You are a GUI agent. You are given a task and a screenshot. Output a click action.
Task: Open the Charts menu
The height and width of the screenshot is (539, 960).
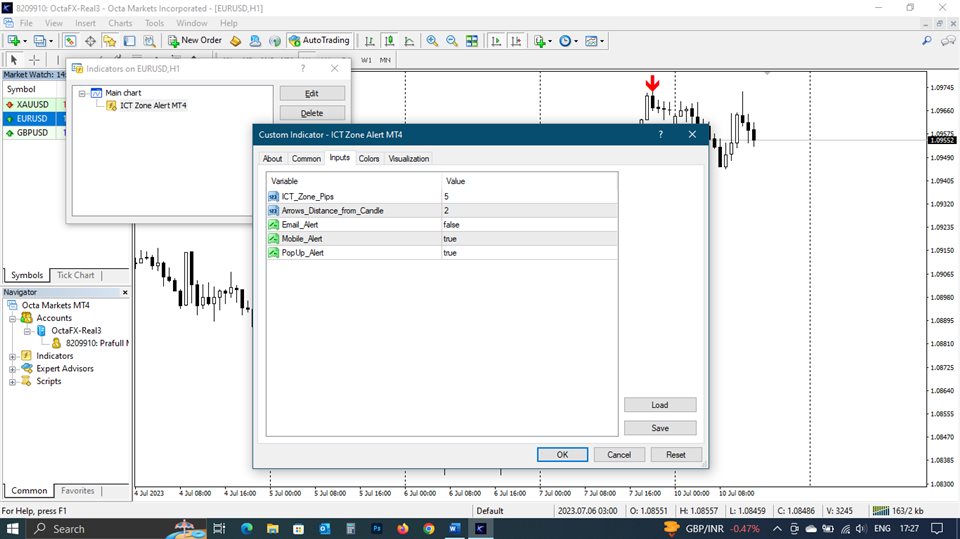pos(120,23)
